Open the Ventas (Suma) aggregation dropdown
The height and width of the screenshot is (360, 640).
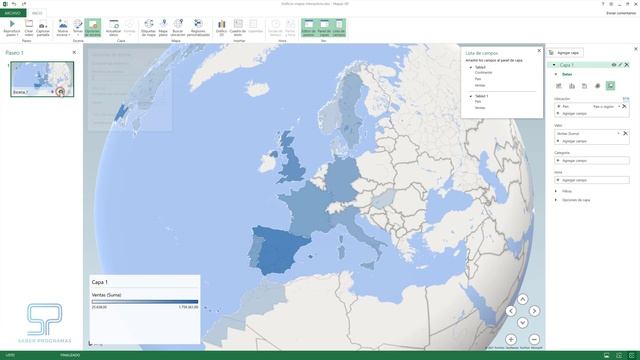pos(618,133)
